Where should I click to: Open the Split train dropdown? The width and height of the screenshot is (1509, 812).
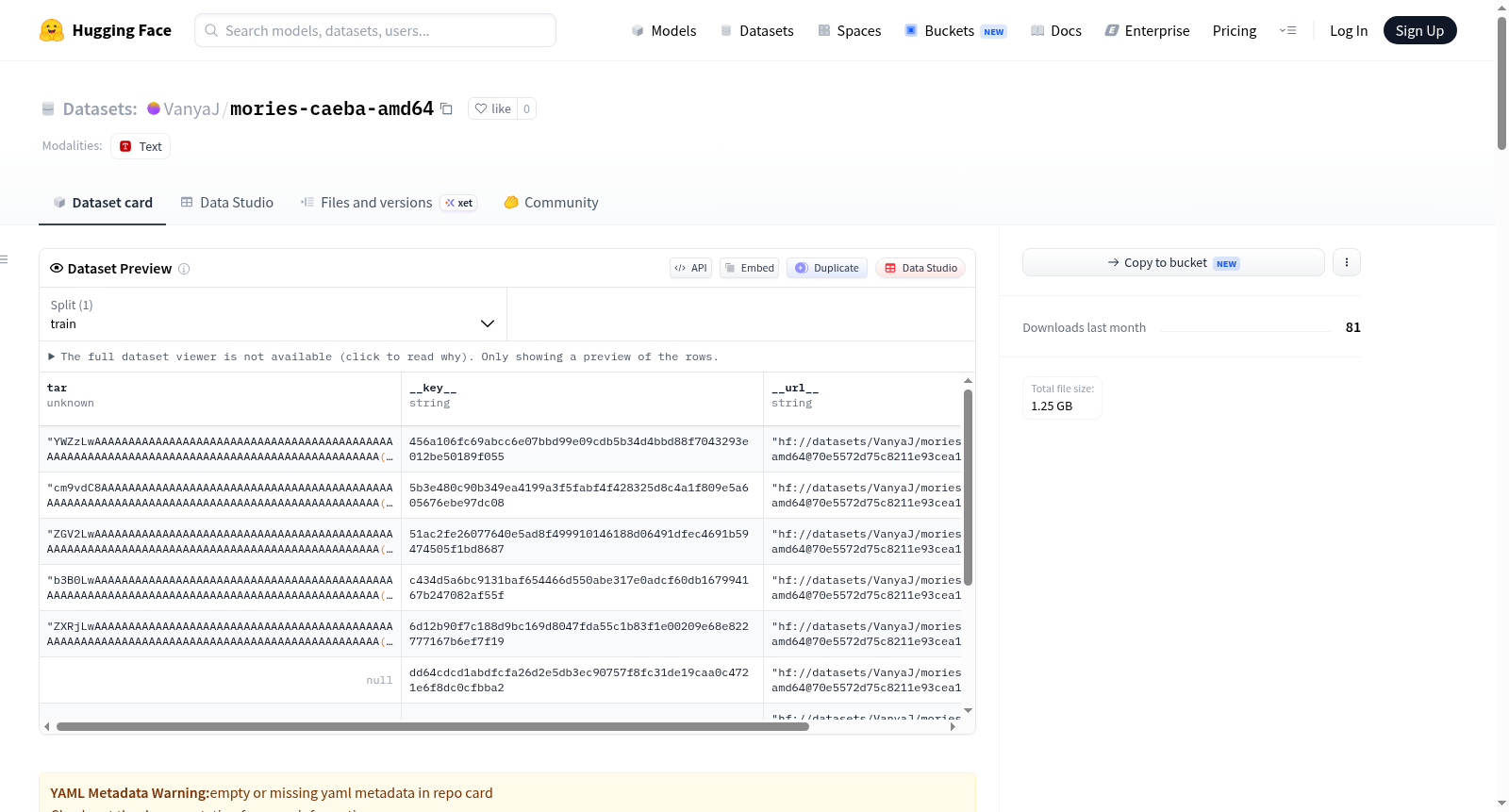(x=273, y=314)
